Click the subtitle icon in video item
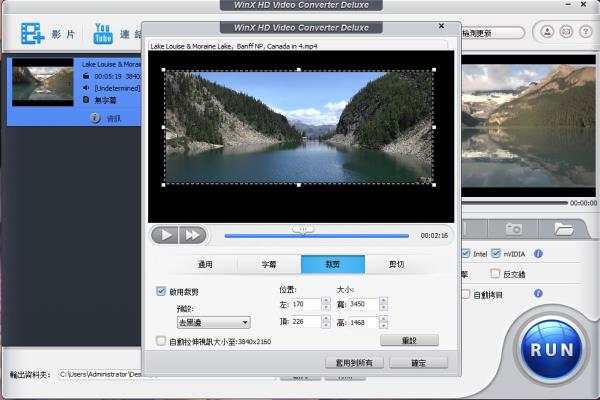600x400 pixels. point(86,100)
